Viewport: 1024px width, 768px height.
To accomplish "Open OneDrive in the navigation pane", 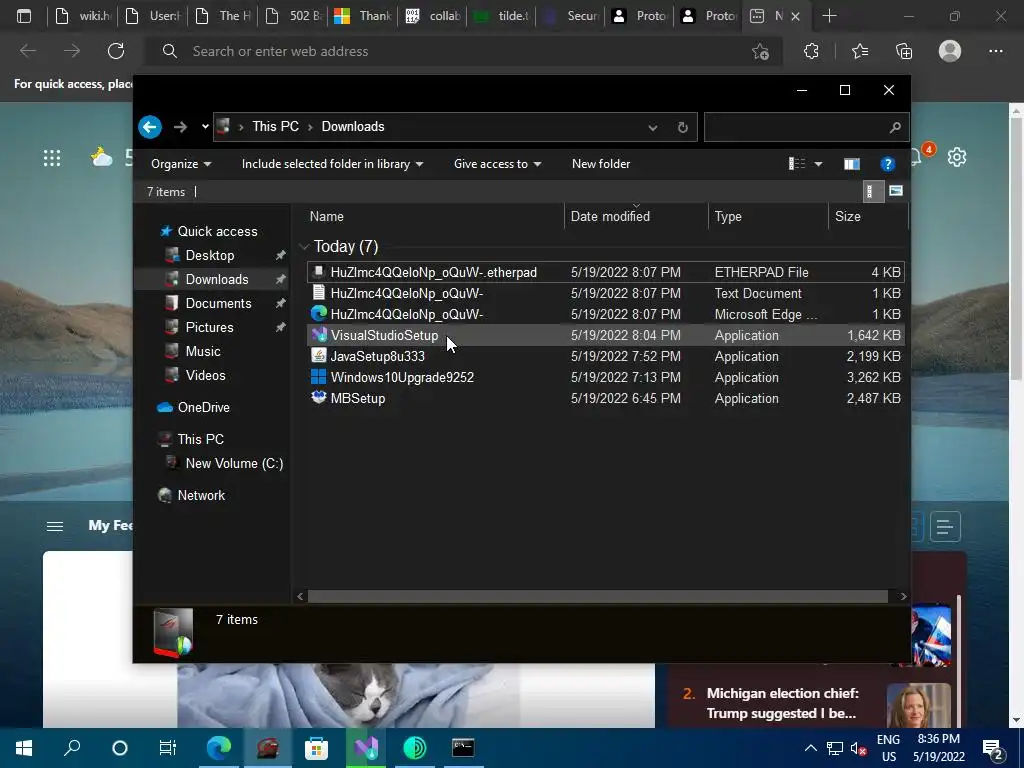I will (x=203, y=408).
